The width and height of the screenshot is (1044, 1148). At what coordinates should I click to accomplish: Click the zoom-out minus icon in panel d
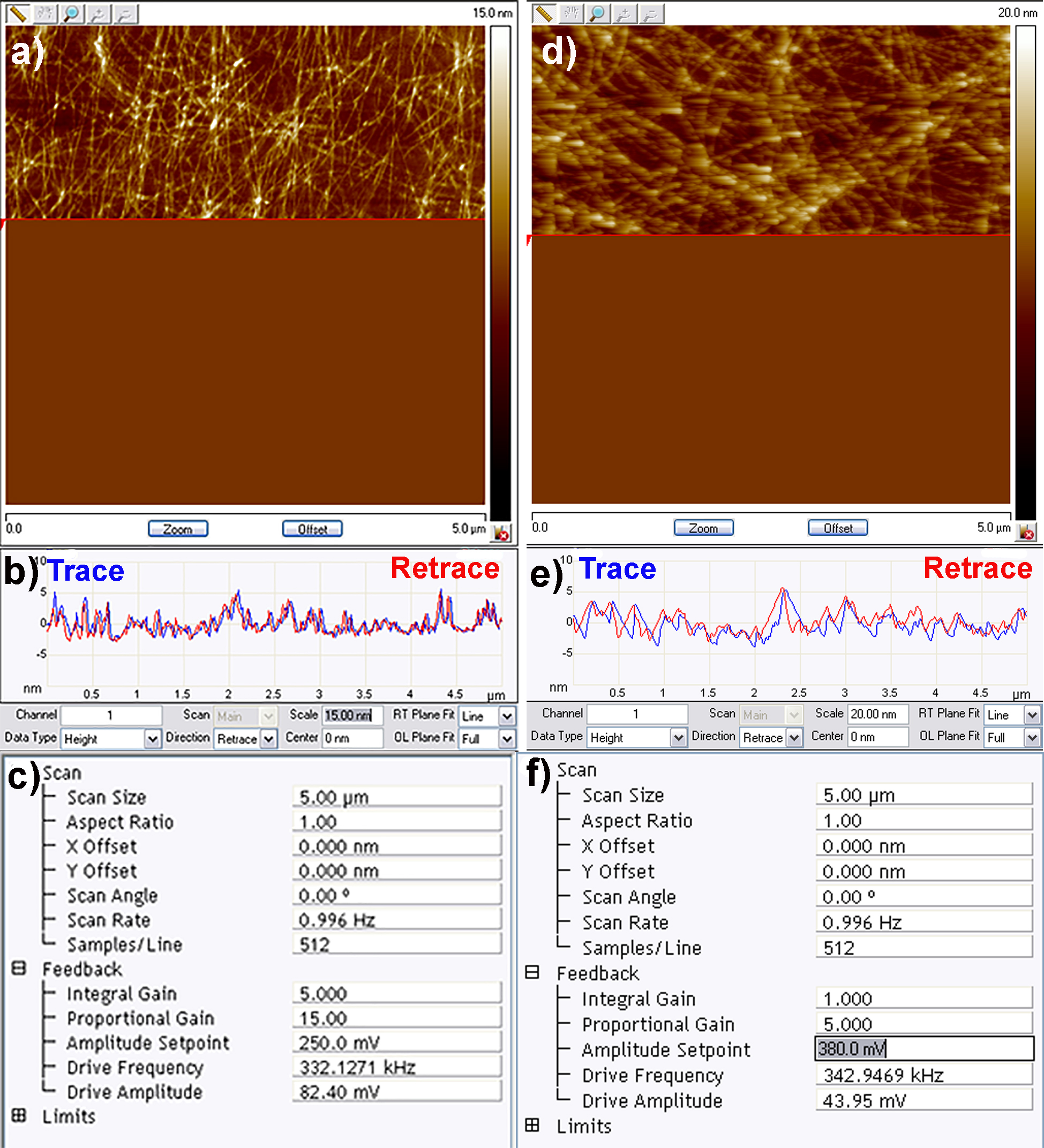coord(651,13)
